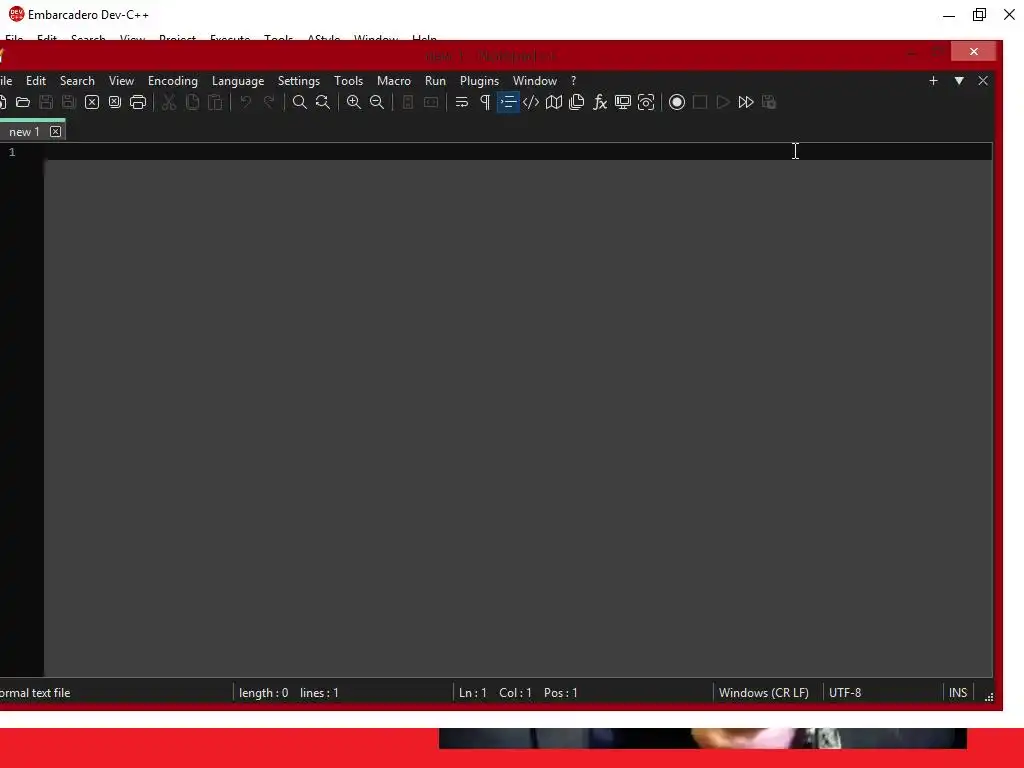
Task: Restore down the Embarcadero Dev-C++ window
Action: pos(979,15)
